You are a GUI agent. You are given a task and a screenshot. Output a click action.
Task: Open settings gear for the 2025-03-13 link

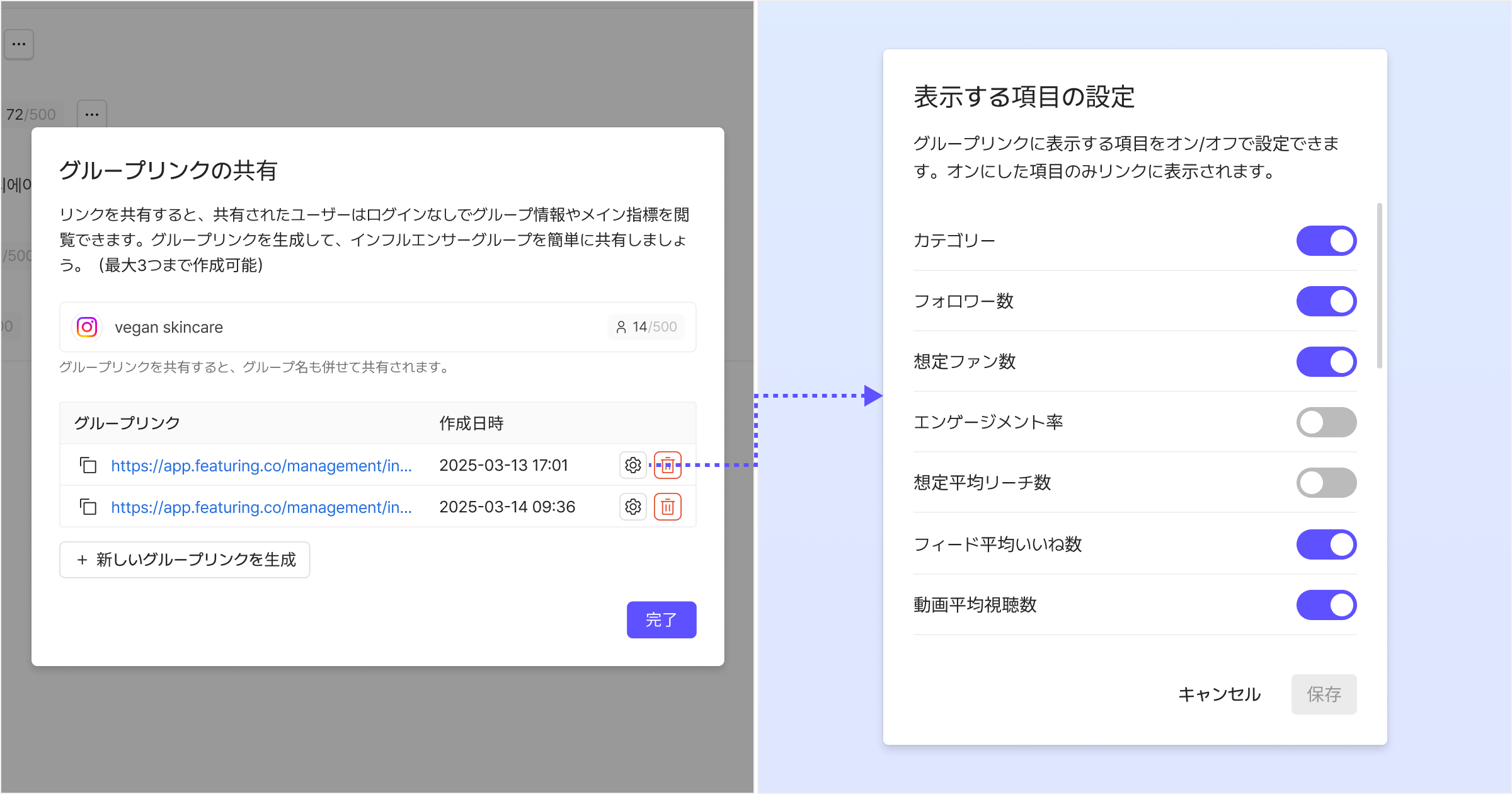point(633,466)
